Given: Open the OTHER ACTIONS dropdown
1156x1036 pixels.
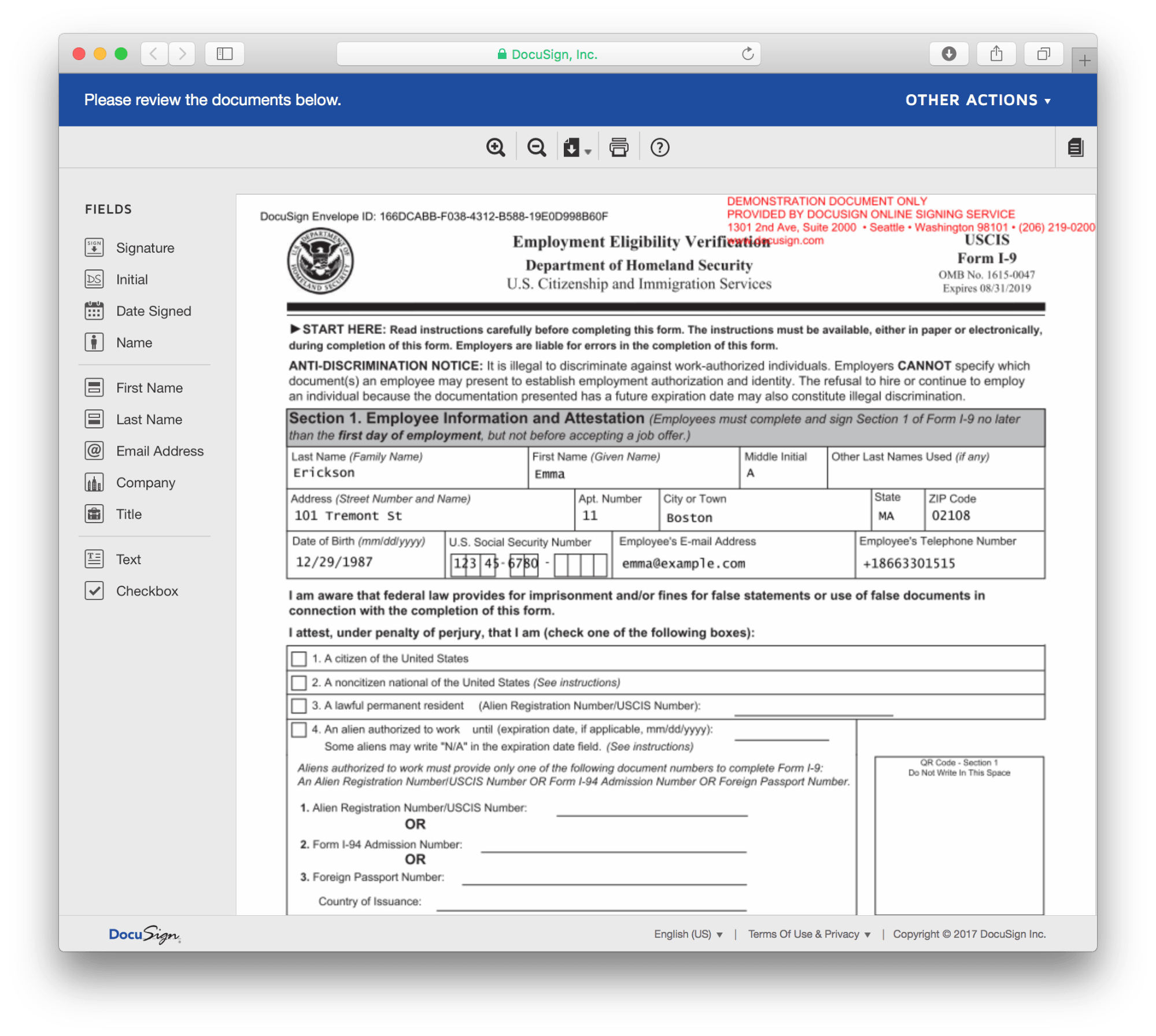Looking at the screenshot, I should click(x=978, y=100).
